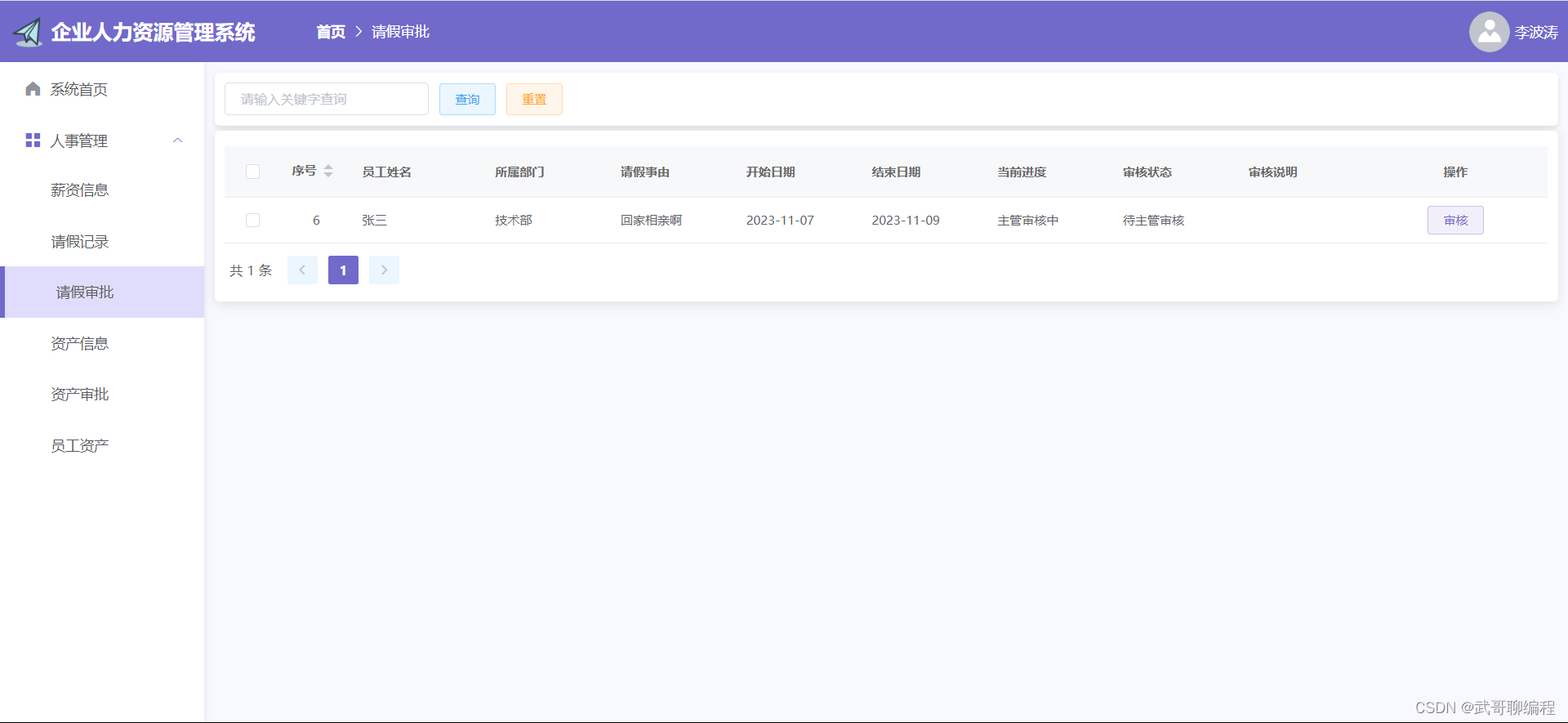Image resolution: width=1568 pixels, height=723 pixels.
Task: Open 员工资产 menu item
Action: pyautogui.click(x=102, y=446)
